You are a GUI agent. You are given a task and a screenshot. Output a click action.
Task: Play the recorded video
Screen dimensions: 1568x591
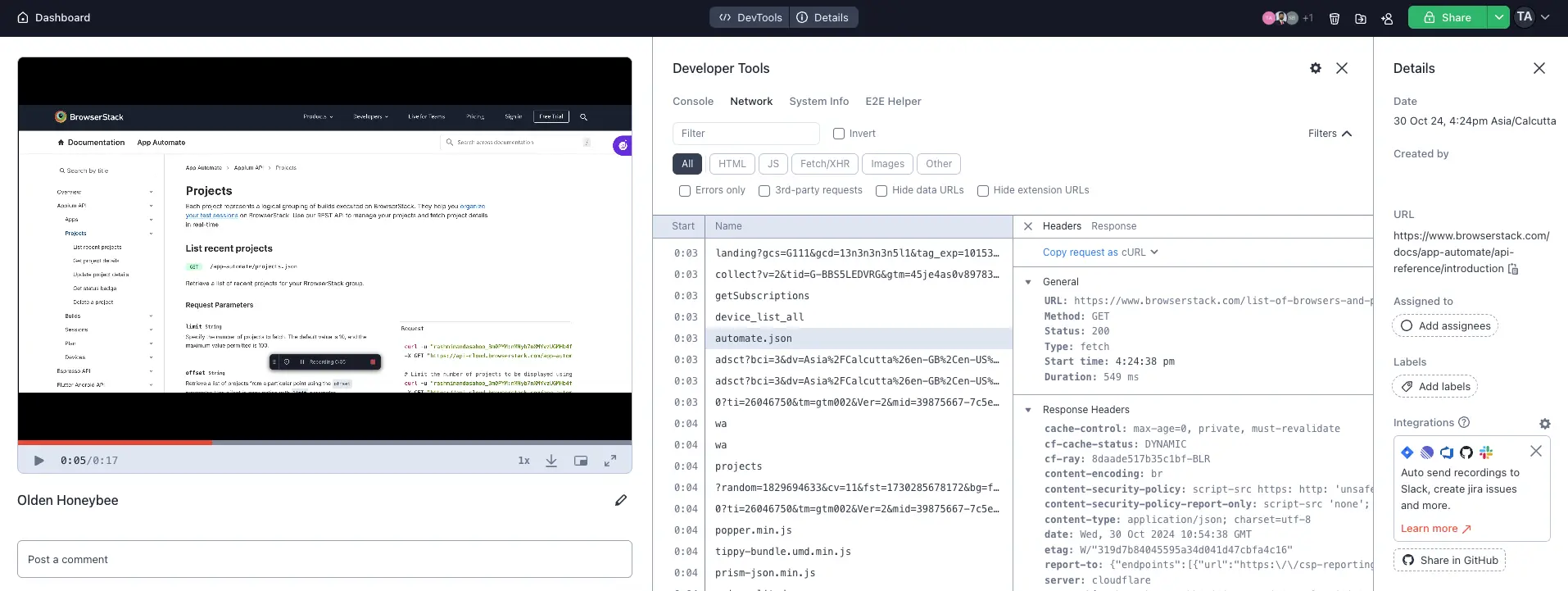39,461
